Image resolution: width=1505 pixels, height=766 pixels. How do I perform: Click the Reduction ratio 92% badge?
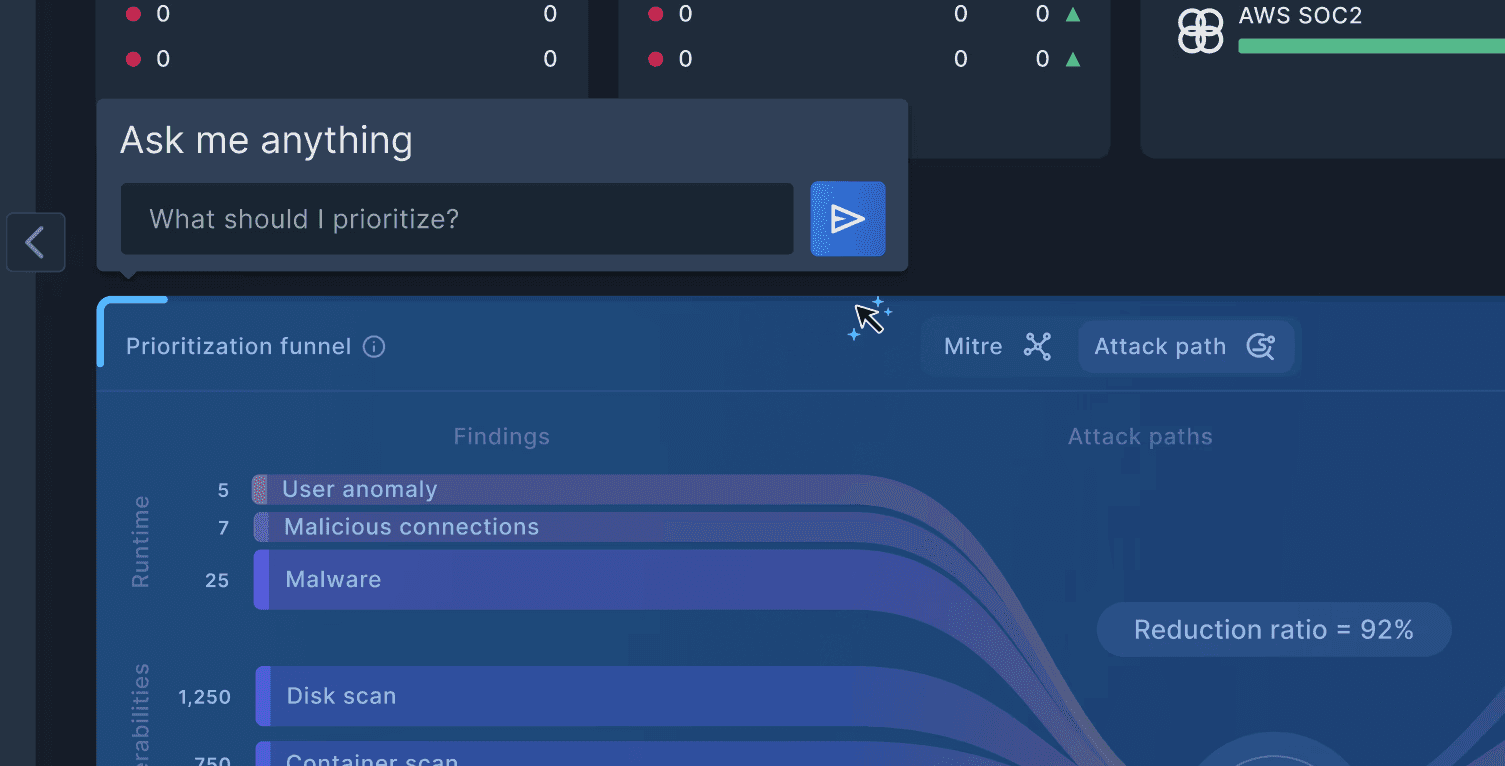1273,630
